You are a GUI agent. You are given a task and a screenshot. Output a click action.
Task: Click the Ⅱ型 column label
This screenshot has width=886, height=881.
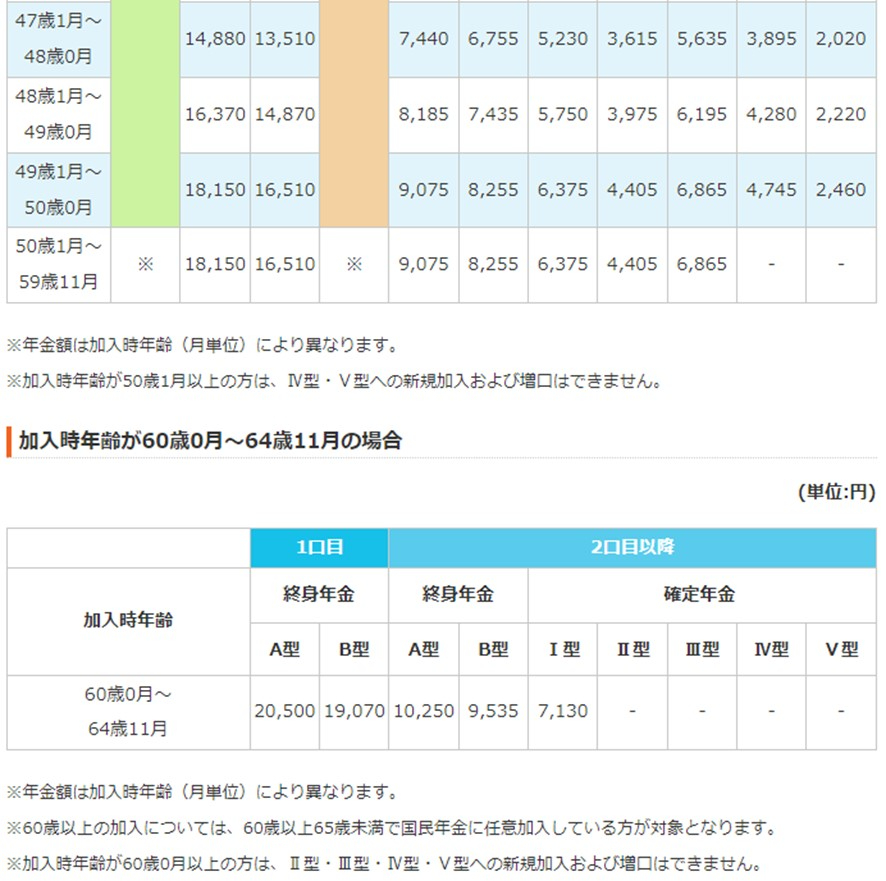[x=632, y=647]
